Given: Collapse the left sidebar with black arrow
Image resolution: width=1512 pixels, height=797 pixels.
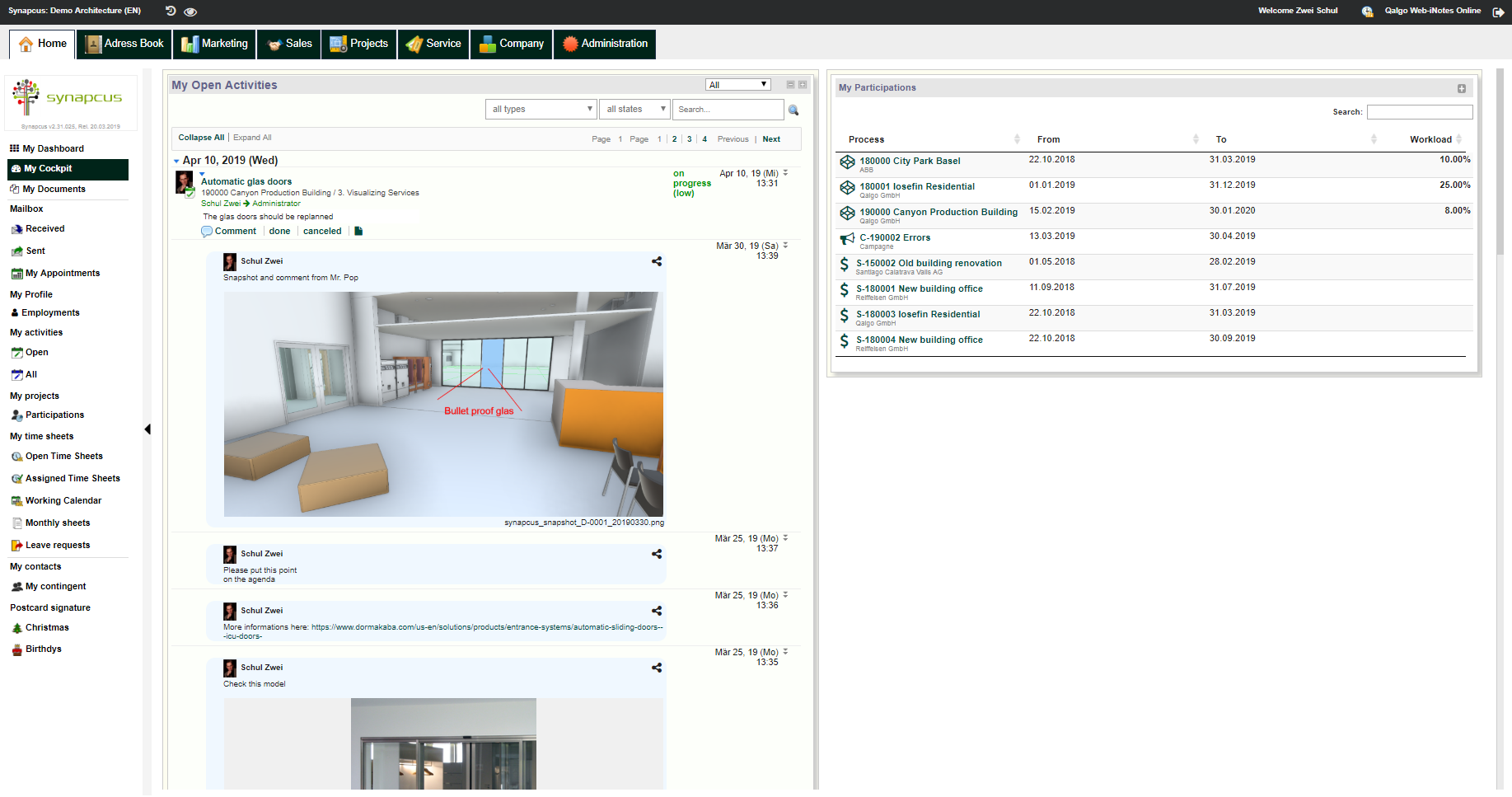Looking at the screenshot, I should 147,429.
